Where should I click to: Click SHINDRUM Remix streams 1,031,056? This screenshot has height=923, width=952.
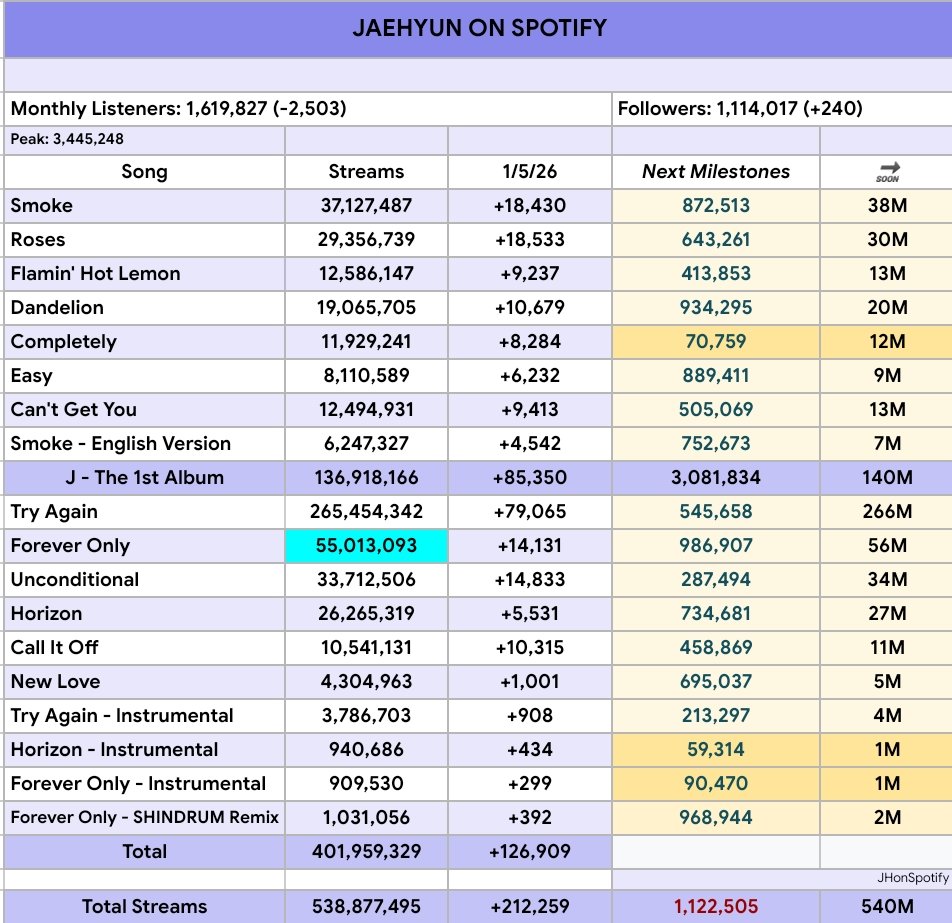click(366, 818)
